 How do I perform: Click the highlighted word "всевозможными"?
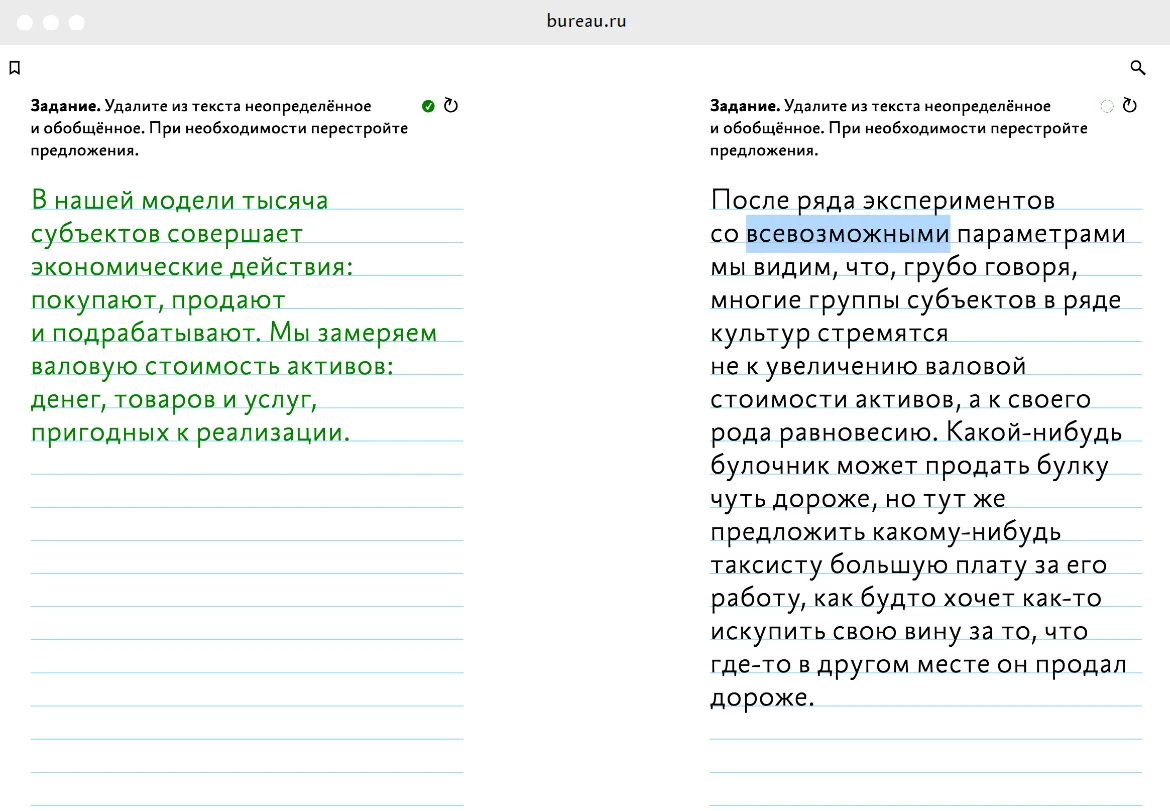coord(847,234)
